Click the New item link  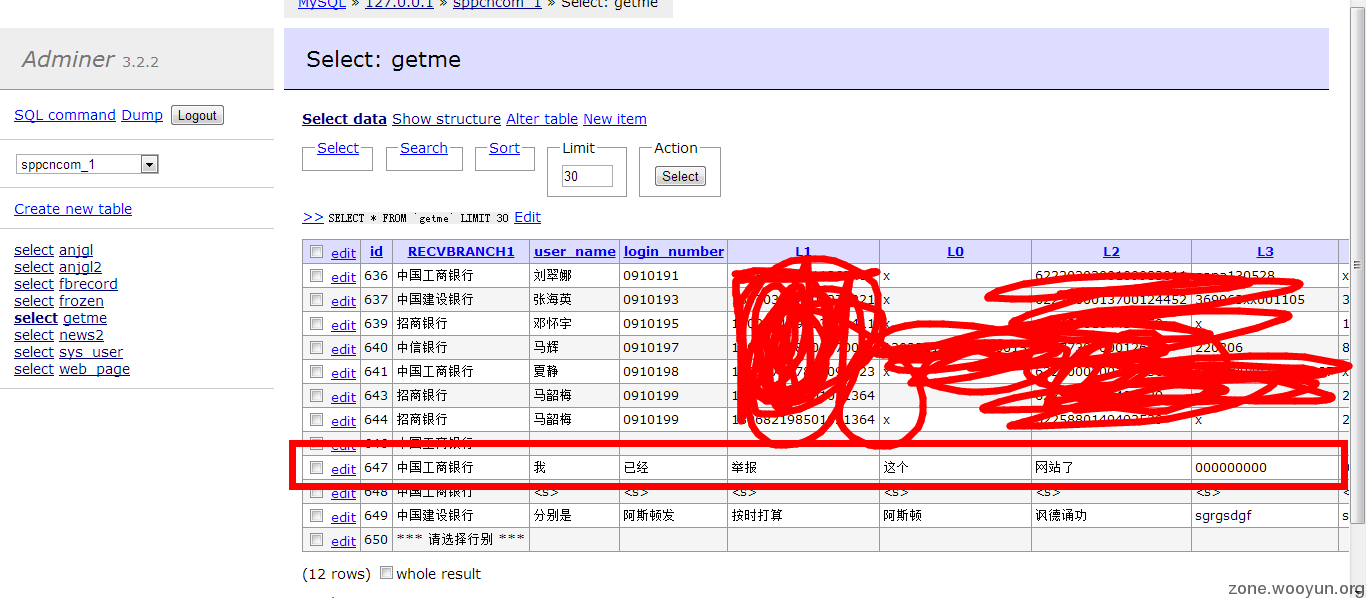[x=614, y=119]
